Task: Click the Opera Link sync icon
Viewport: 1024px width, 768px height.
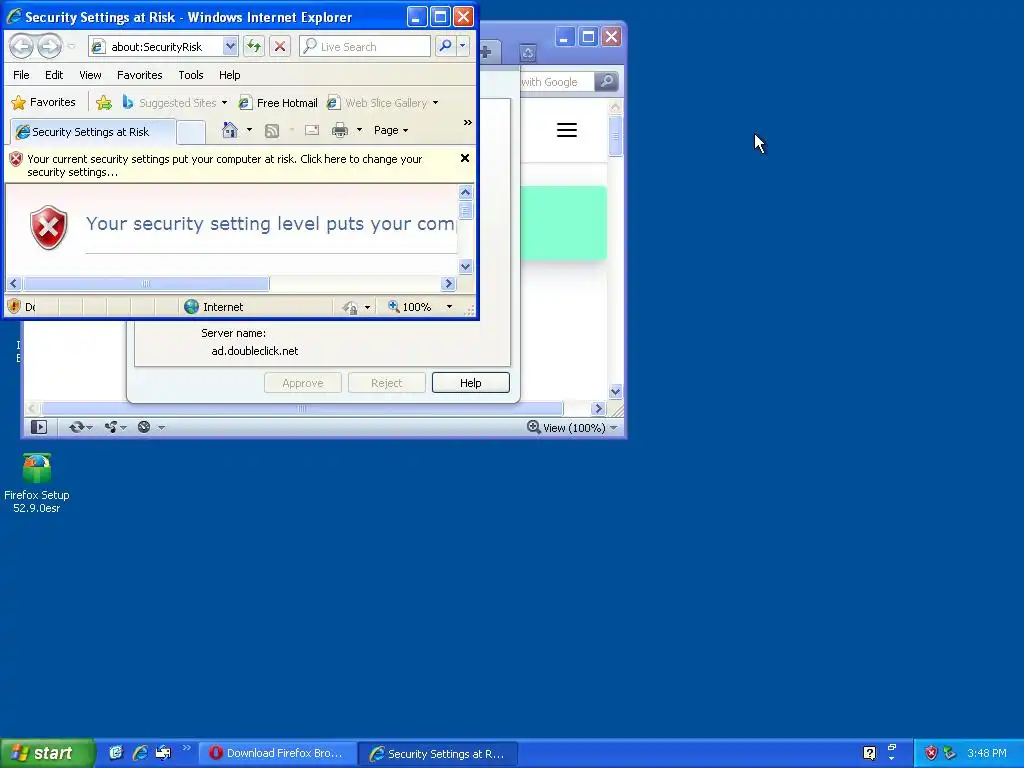Action: click(76, 427)
